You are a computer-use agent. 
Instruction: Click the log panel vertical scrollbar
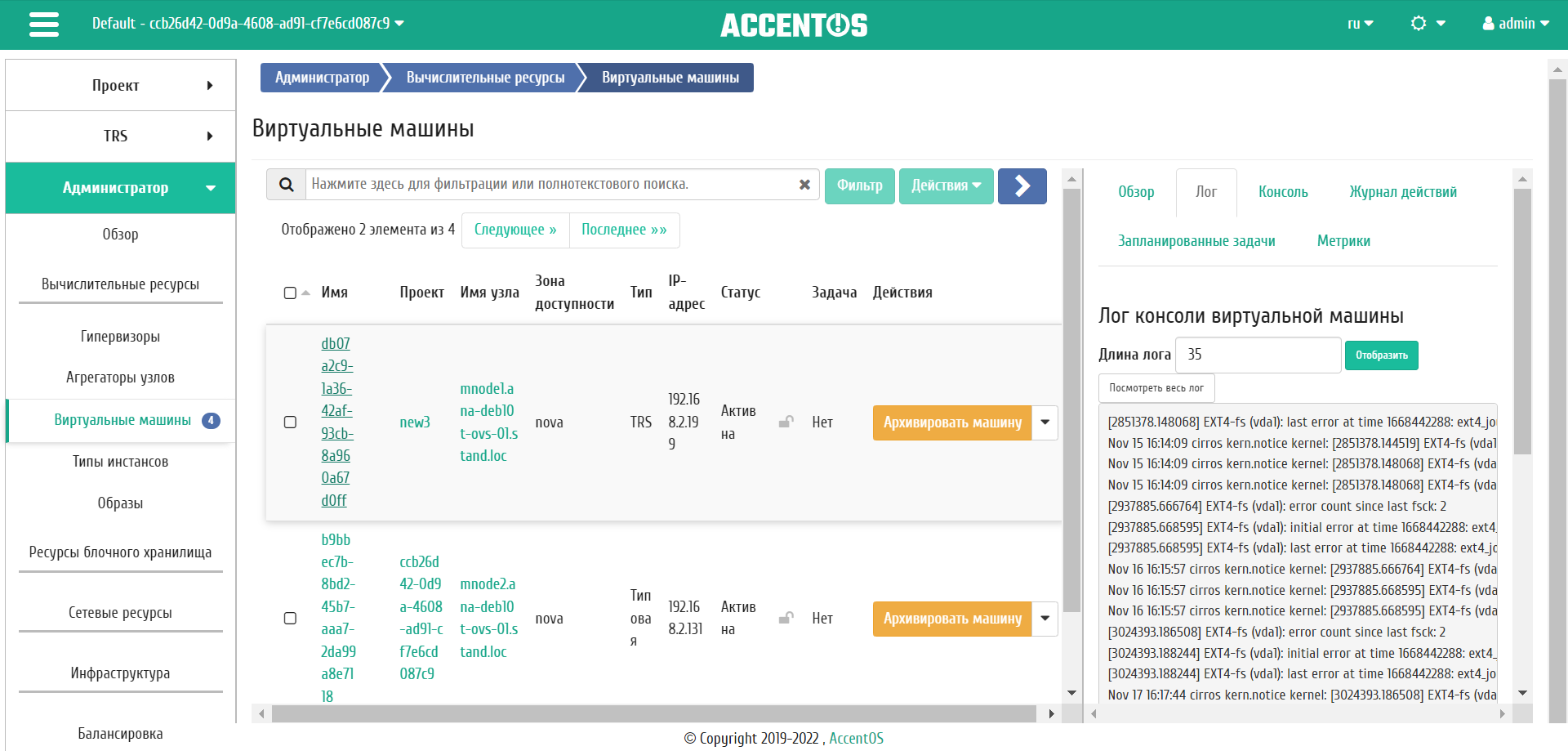(x=1522, y=320)
